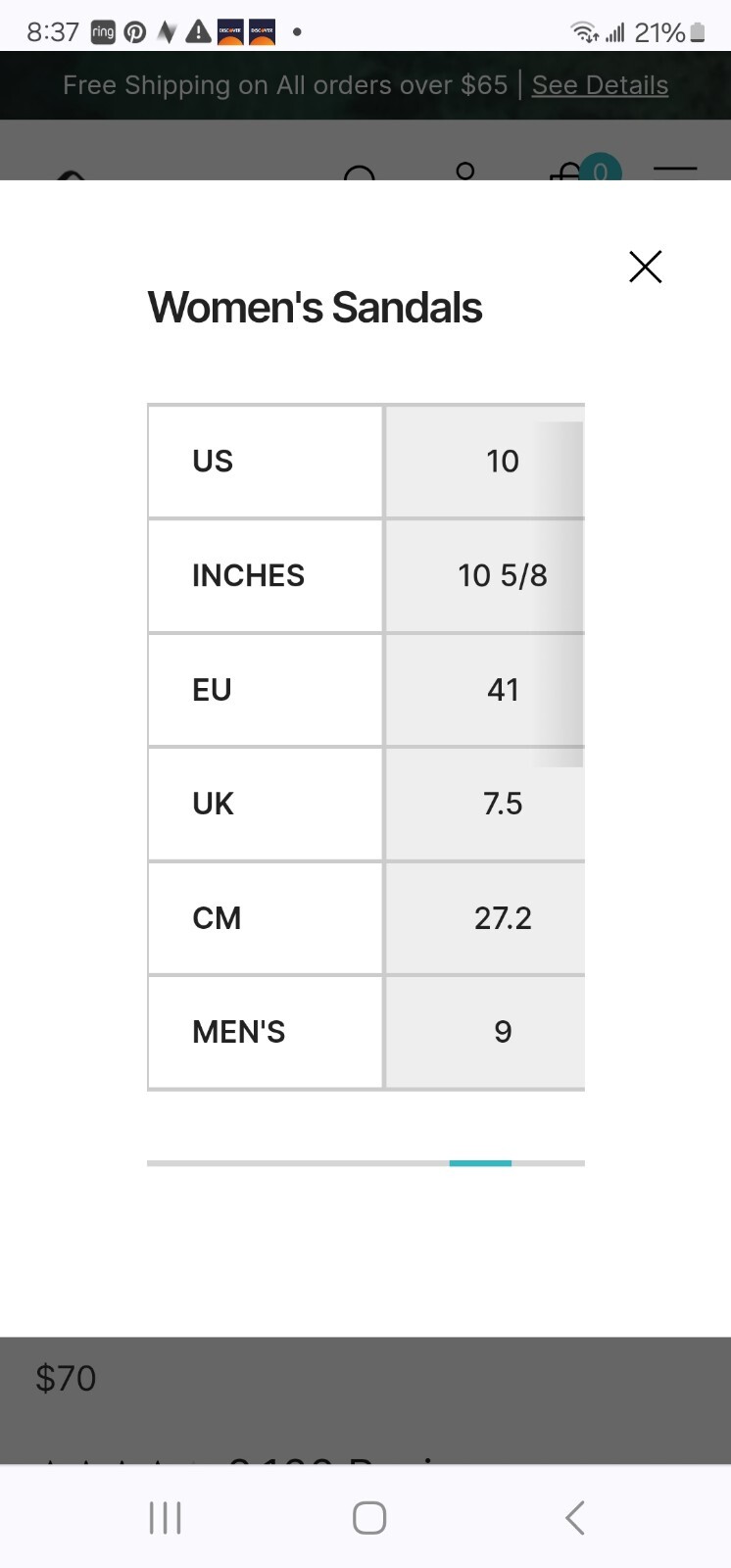Click the Women's Sandals heading
Viewport: 731px width, 1568px height.
(315, 308)
